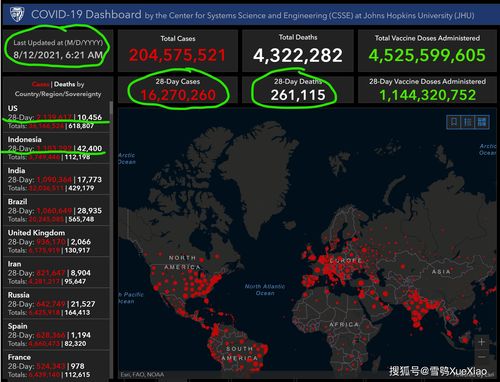Zoom out the map with minus button
The height and width of the screenshot is (382, 500).
click(x=481, y=357)
